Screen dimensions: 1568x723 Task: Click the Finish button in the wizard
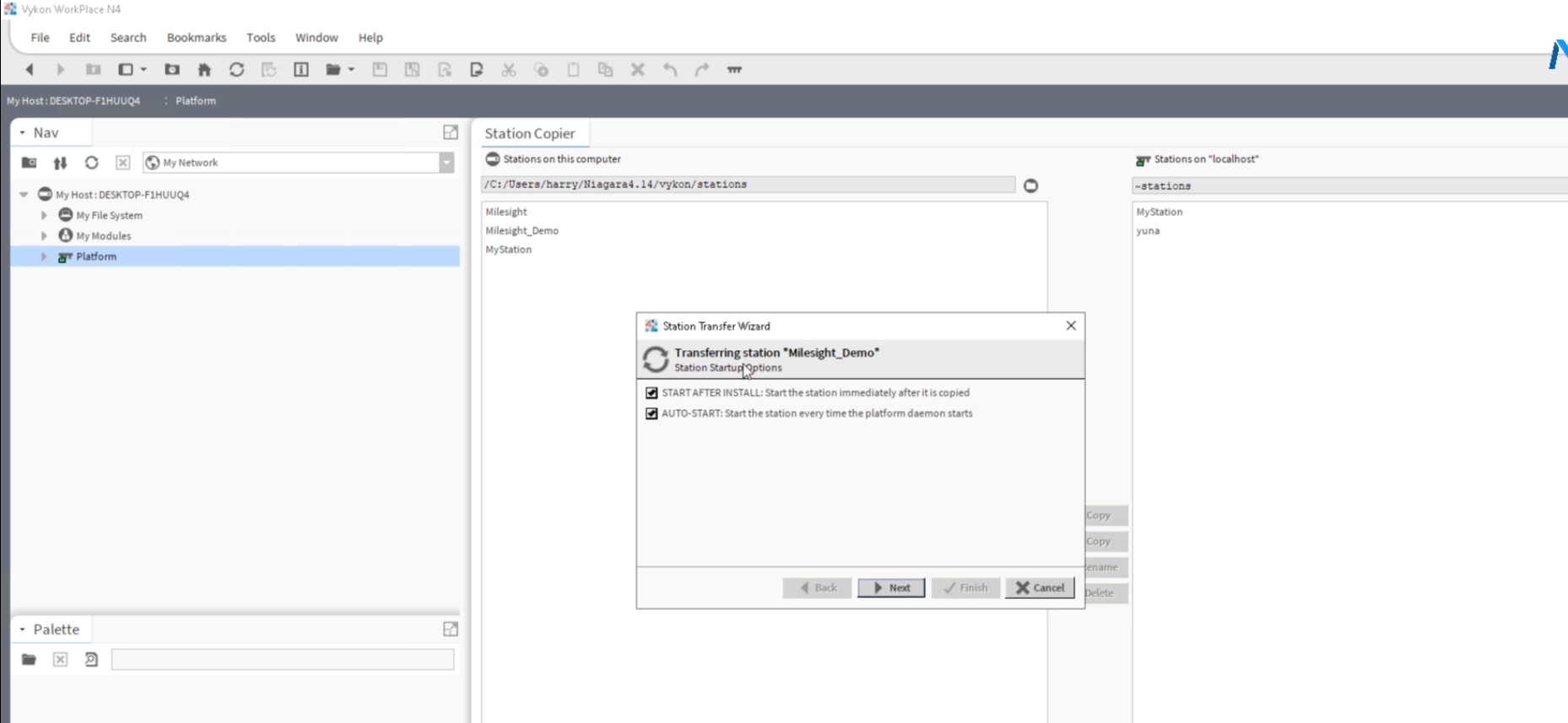[x=965, y=588]
